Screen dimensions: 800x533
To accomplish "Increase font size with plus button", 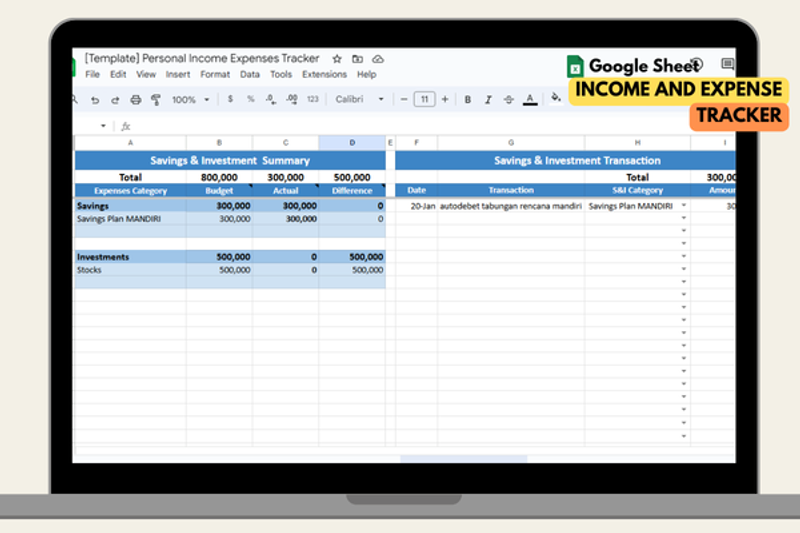I will tap(445, 99).
